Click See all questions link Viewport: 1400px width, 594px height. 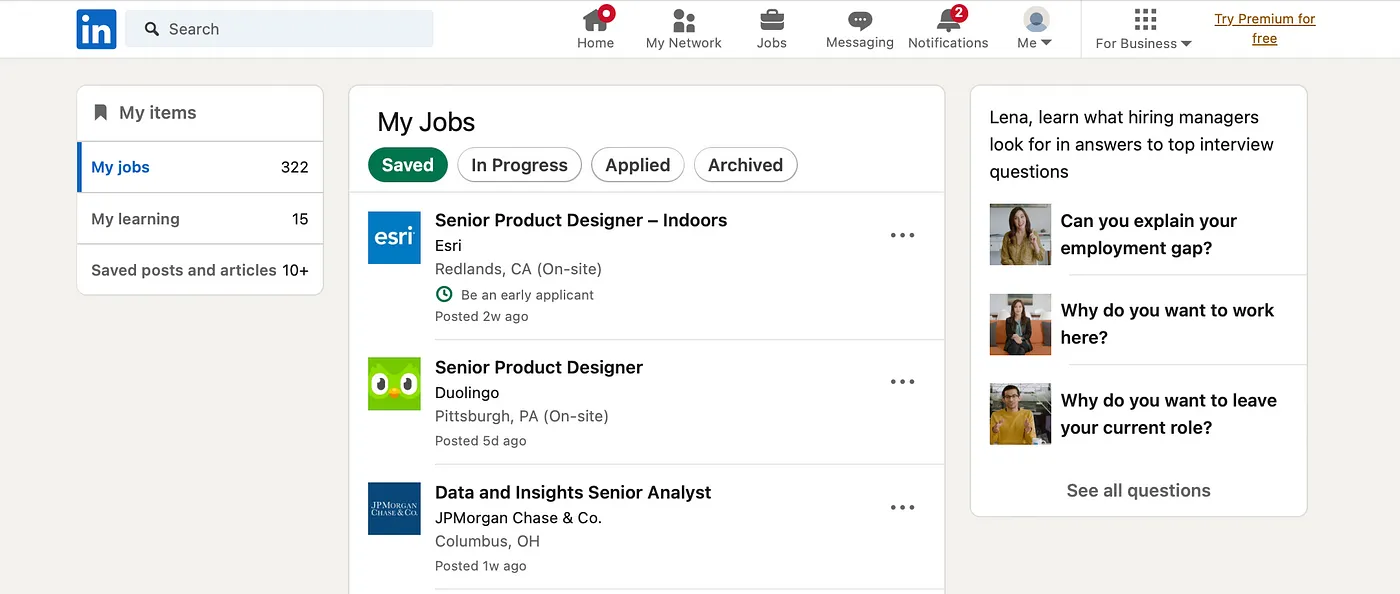(1138, 490)
